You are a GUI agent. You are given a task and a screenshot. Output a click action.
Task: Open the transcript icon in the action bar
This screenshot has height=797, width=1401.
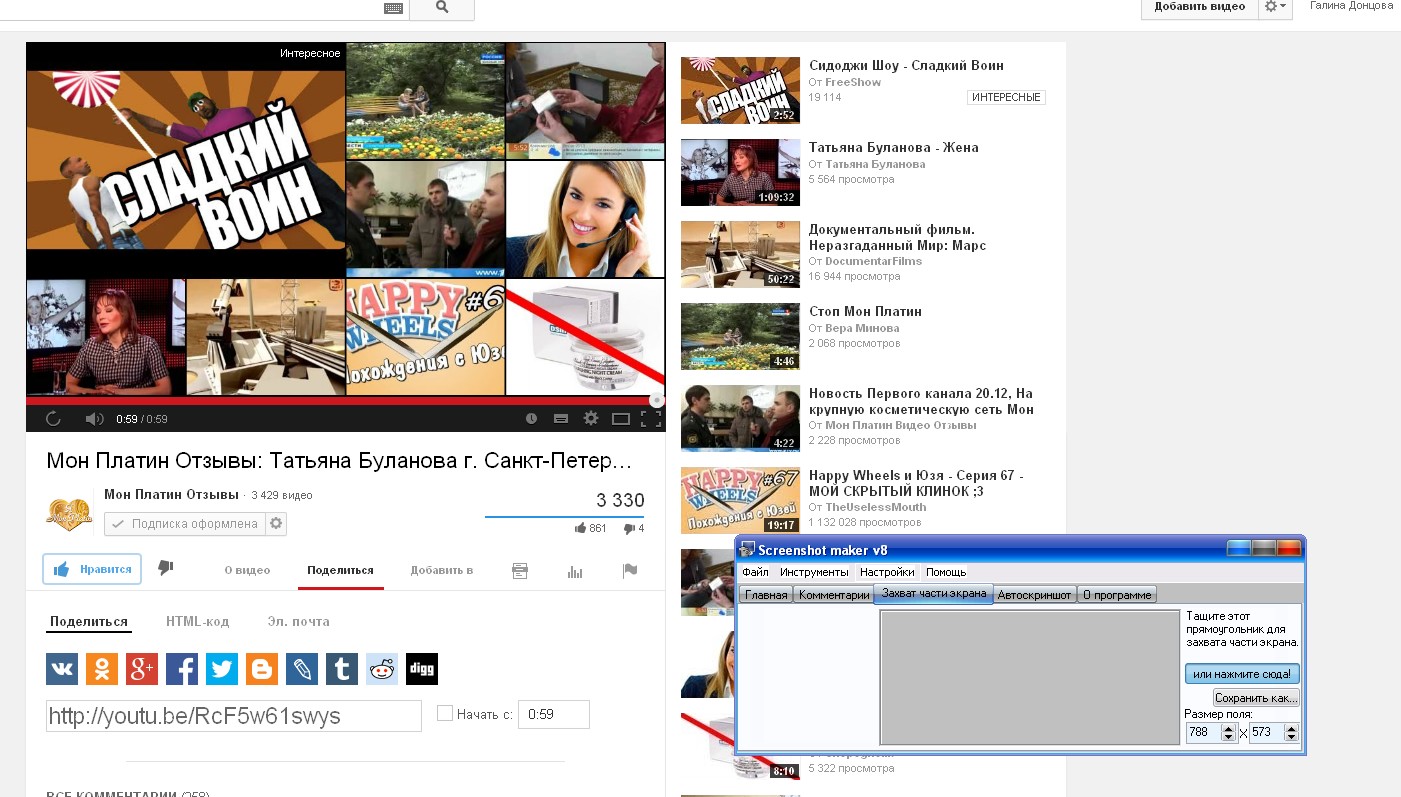tap(519, 571)
